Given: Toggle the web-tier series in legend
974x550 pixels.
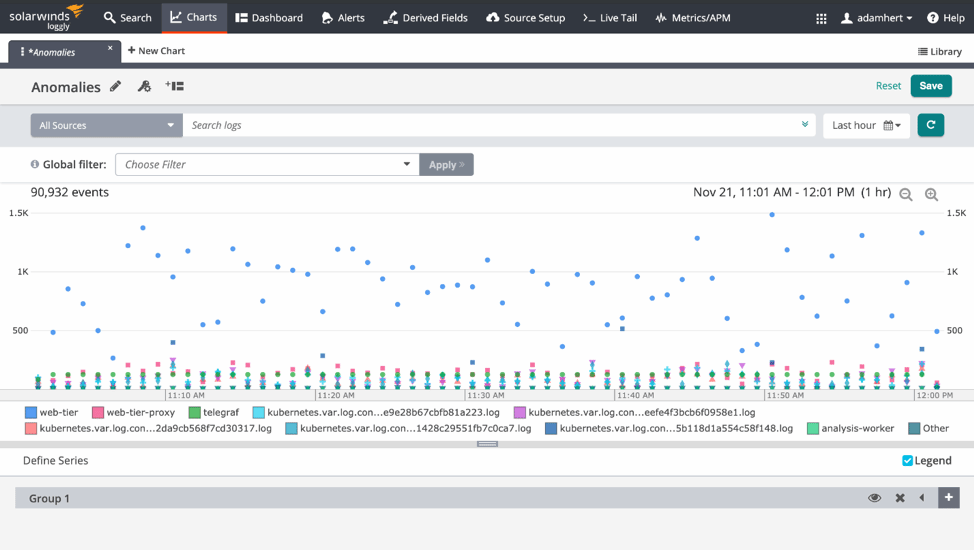Looking at the screenshot, I should (51, 412).
